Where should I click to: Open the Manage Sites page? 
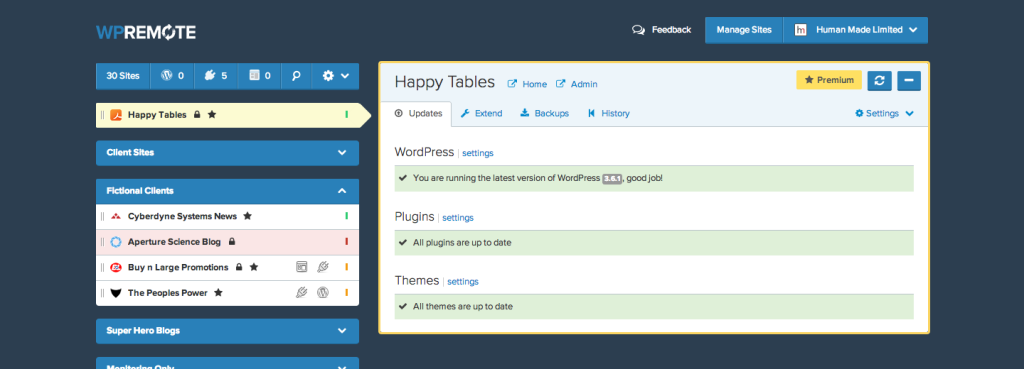[x=744, y=30]
